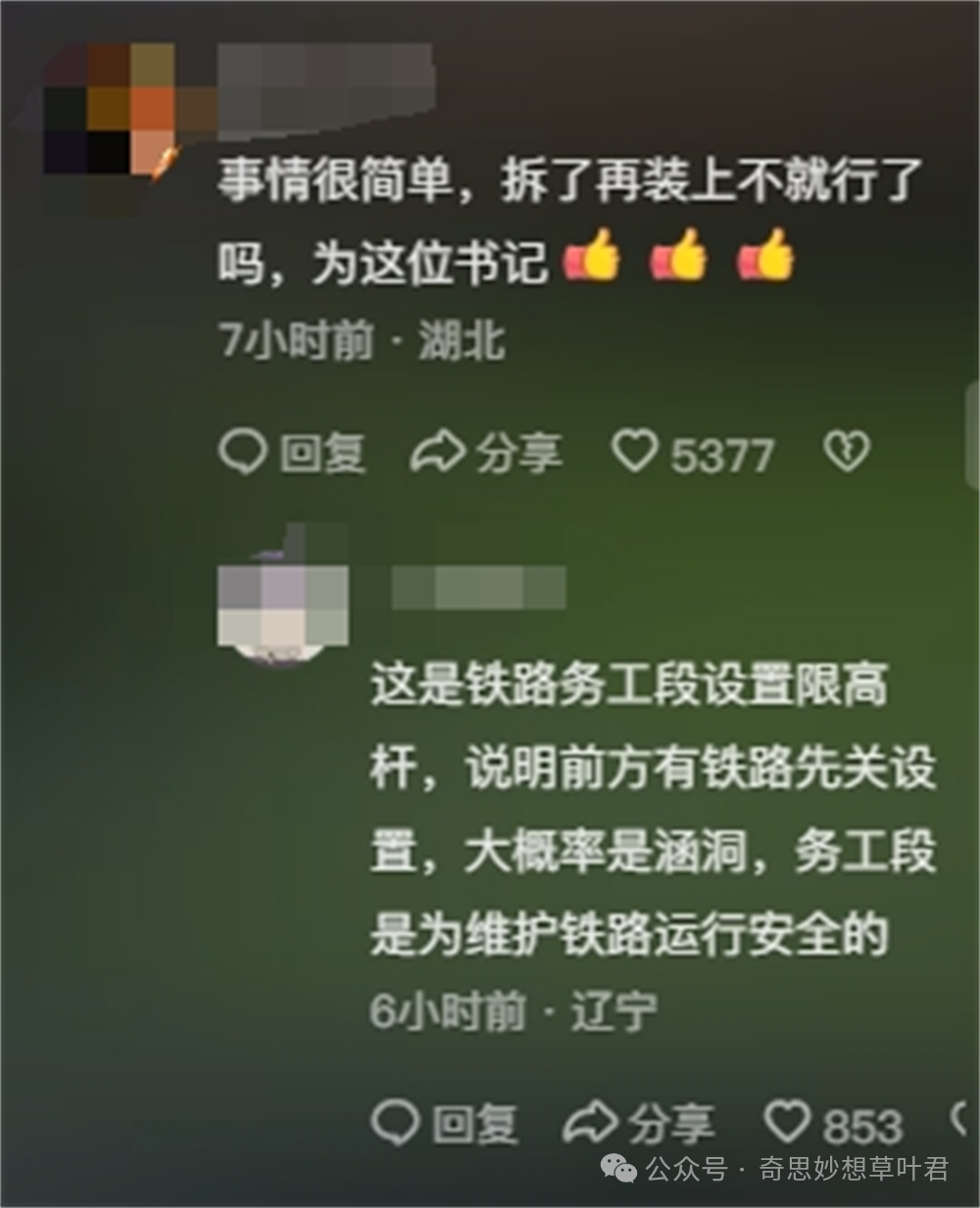Click the first commenter's blurred username
The image size is (980, 1208).
coord(325,90)
